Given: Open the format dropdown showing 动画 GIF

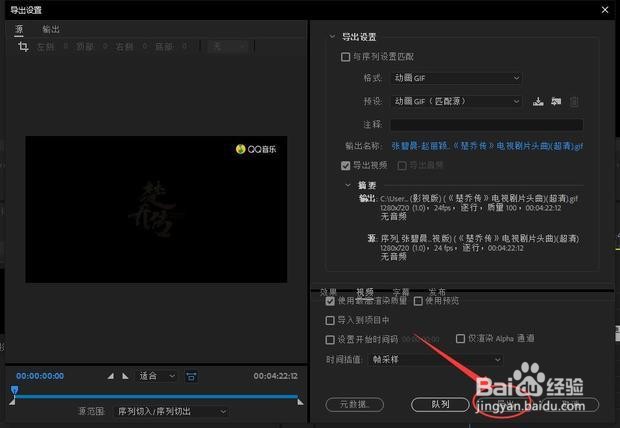Looking at the screenshot, I should (456, 78).
